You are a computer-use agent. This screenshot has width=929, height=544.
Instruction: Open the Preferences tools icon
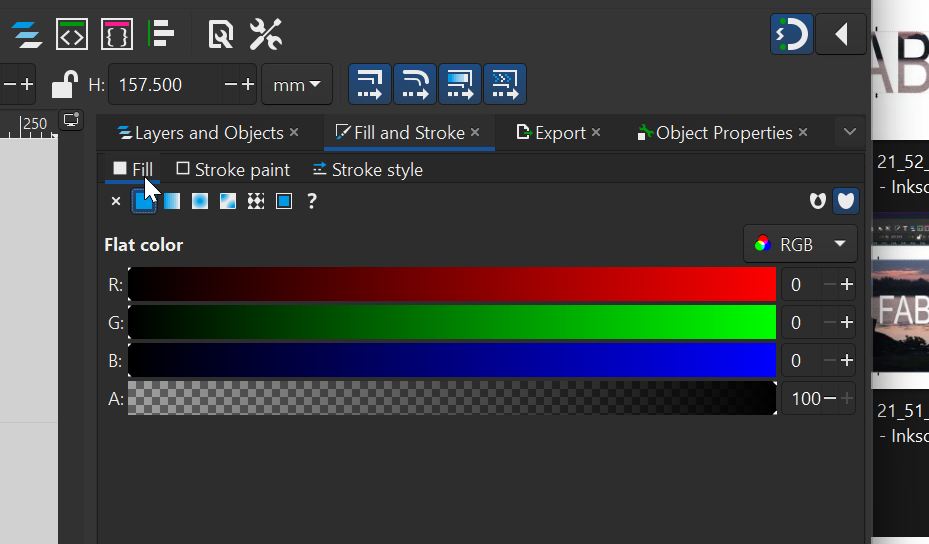pos(265,34)
